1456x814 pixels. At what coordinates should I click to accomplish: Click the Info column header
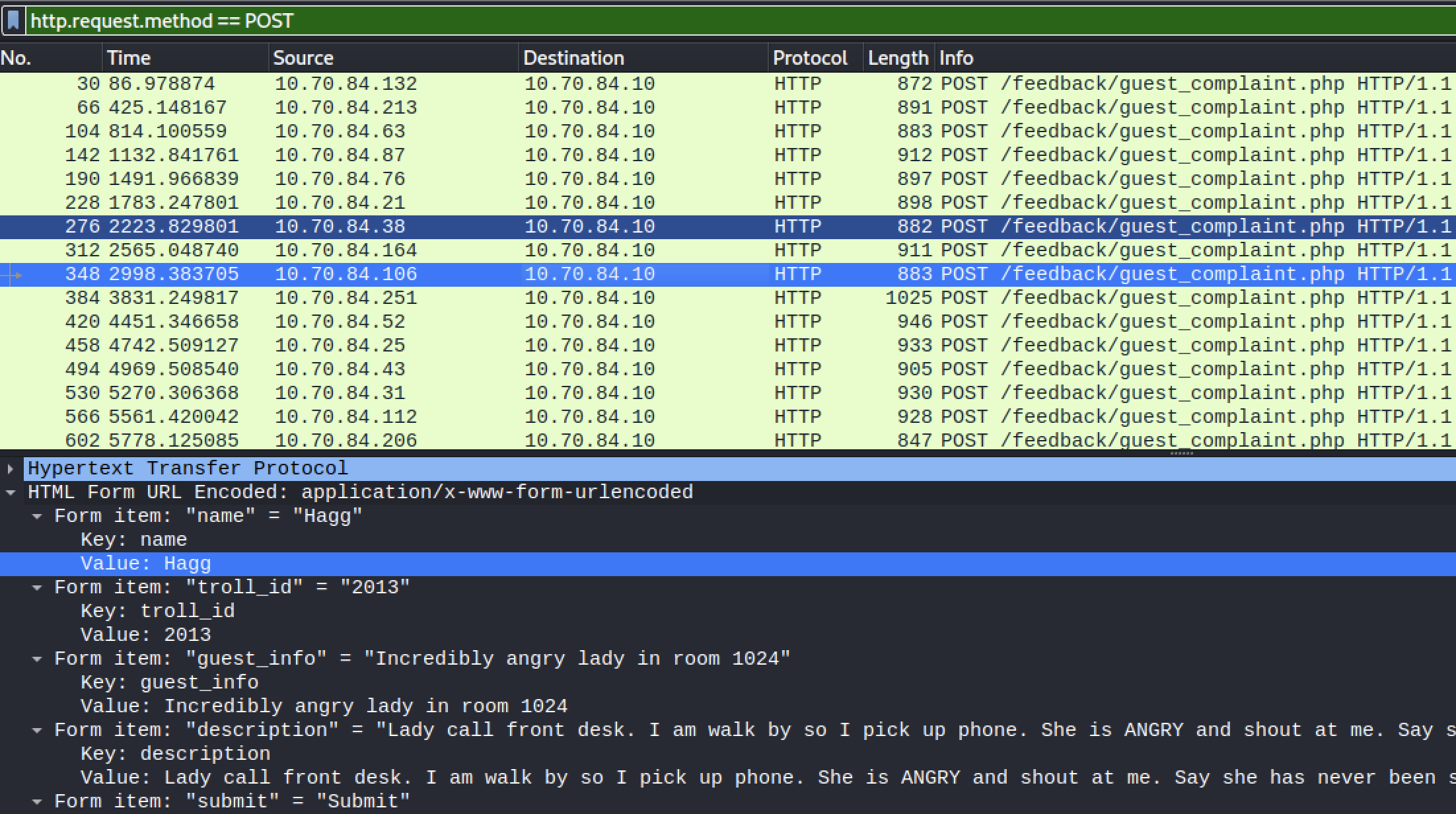[956, 58]
